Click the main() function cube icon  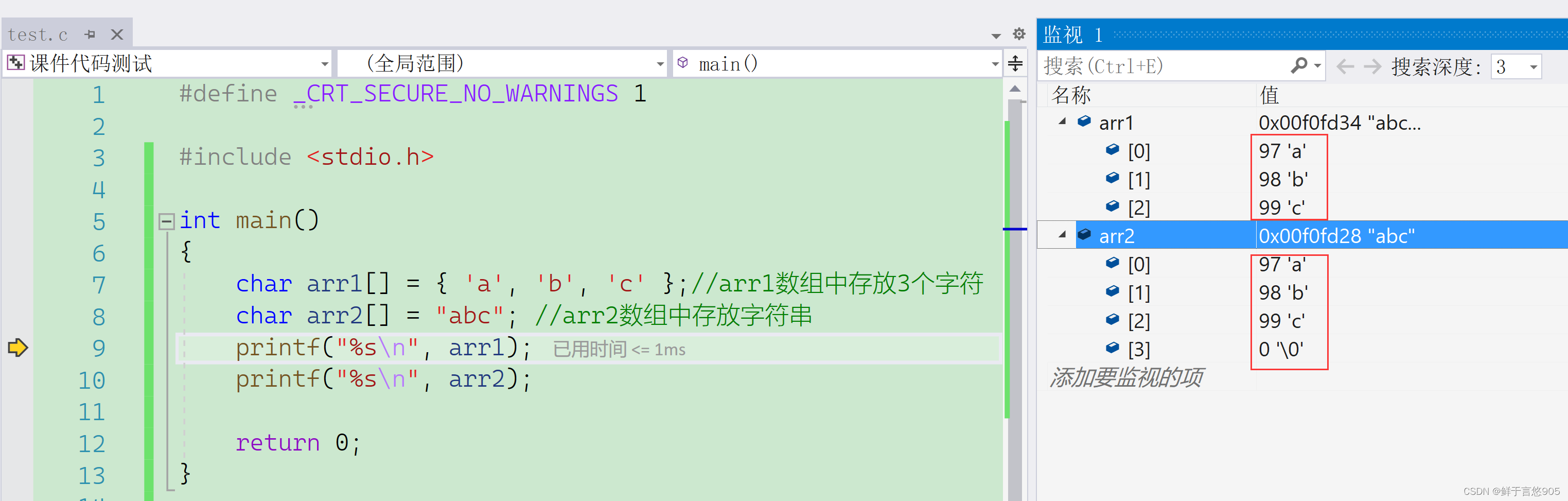683,63
